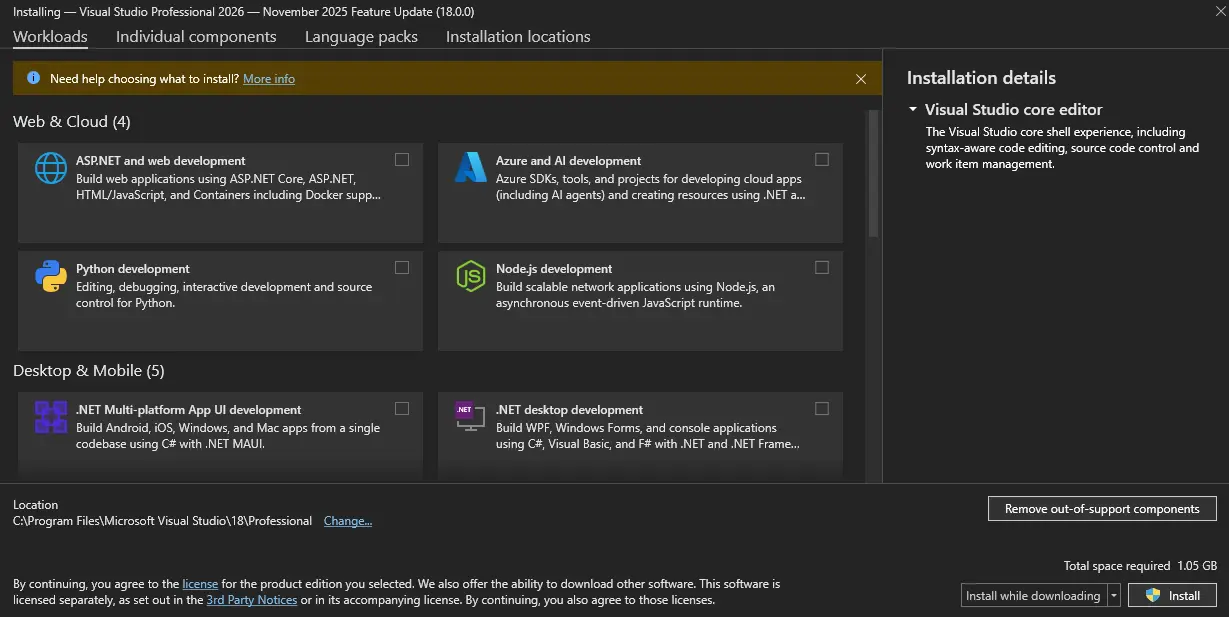Tick the Node.js development checkbox
The width and height of the screenshot is (1229, 617).
pos(822,267)
